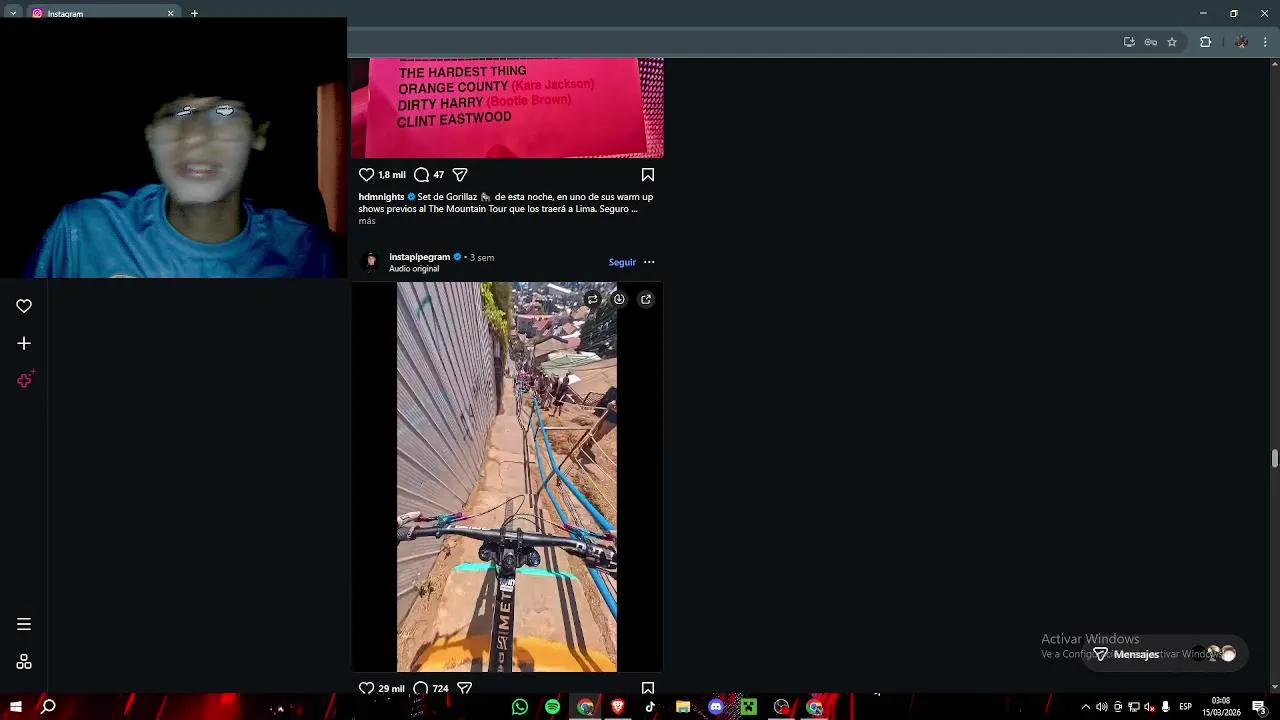
Task: Expand the caption with 'más'
Action: tap(367, 221)
